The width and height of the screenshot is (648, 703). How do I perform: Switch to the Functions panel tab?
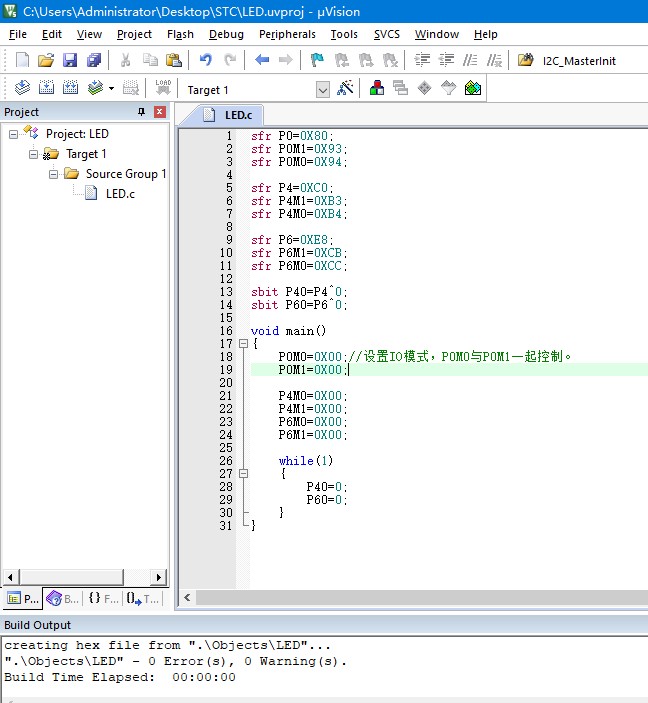coord(103,599)
